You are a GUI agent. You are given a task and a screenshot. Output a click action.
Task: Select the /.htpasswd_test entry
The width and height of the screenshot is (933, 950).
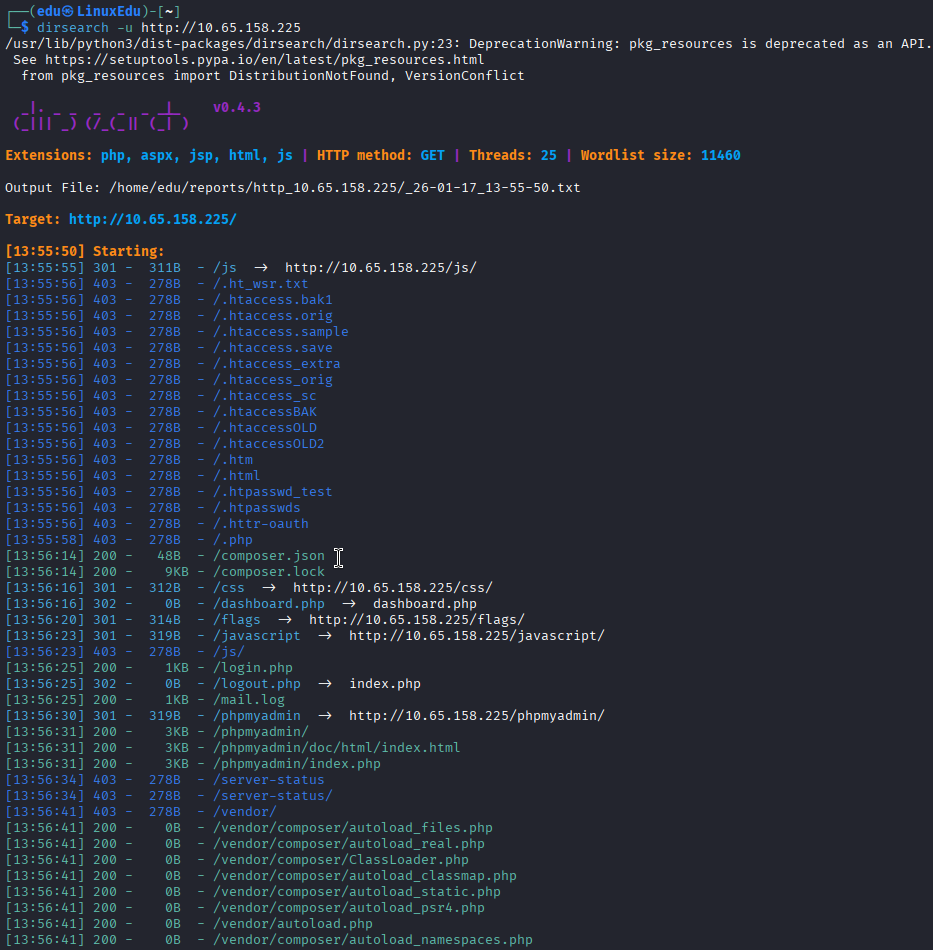tap(273, 492)
